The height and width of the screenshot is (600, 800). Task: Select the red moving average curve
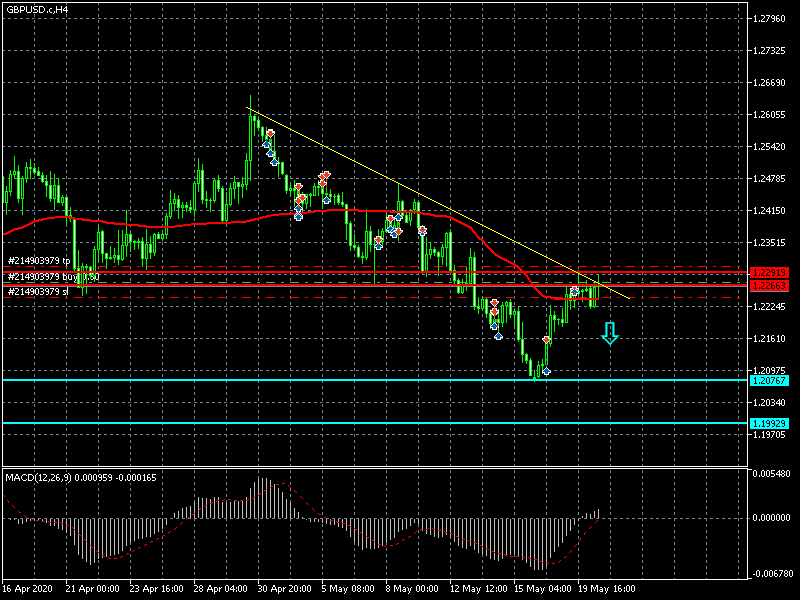click(x=200, y=224)
